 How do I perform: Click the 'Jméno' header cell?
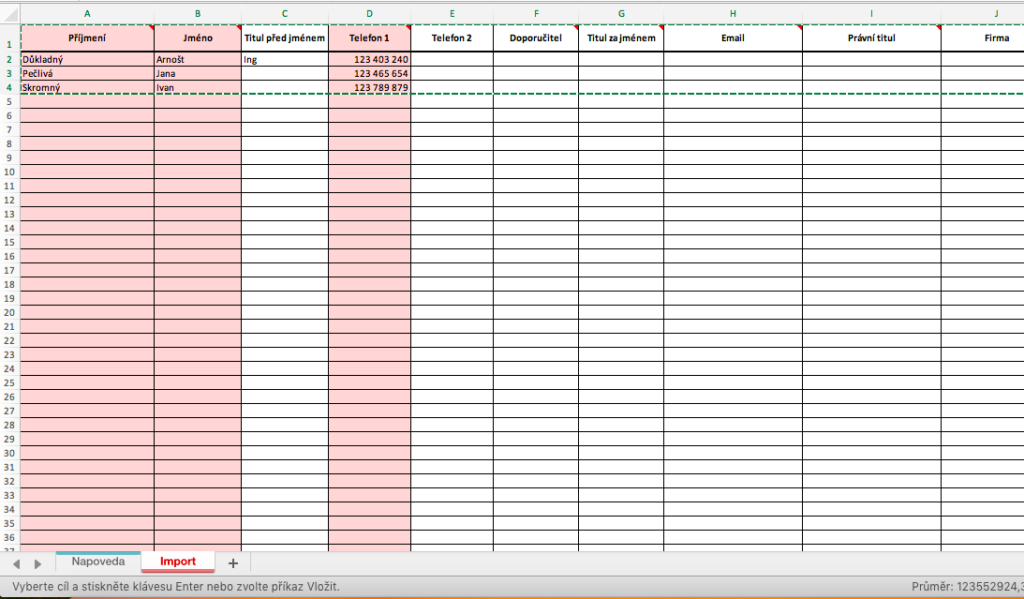tap(198, 38)
